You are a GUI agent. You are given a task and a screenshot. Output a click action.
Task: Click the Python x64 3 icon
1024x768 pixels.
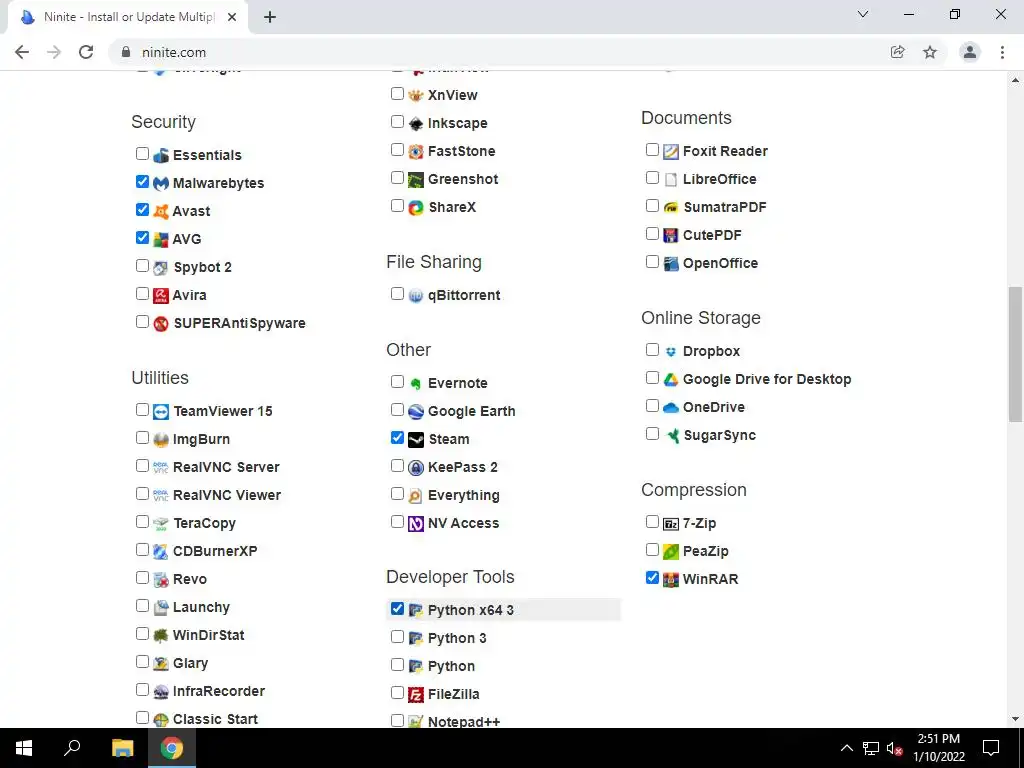pyautogui.click(x=416, y=611)
